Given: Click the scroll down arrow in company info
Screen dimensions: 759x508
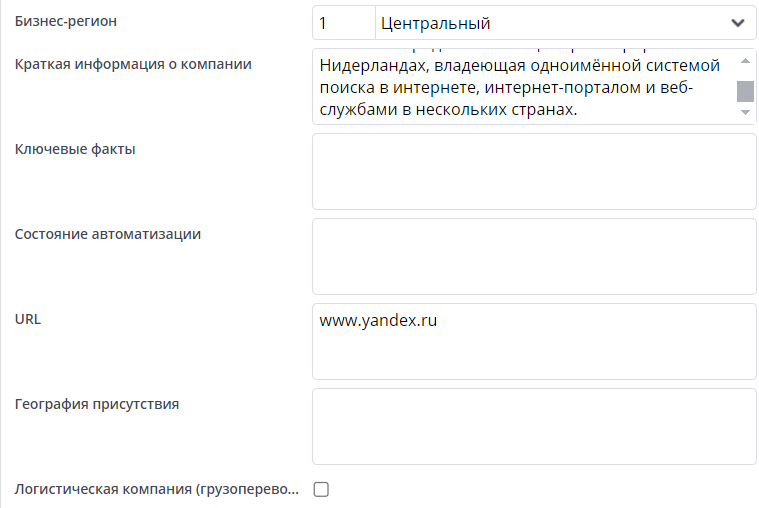Looking at the screenshot, I should click(745, 112).
